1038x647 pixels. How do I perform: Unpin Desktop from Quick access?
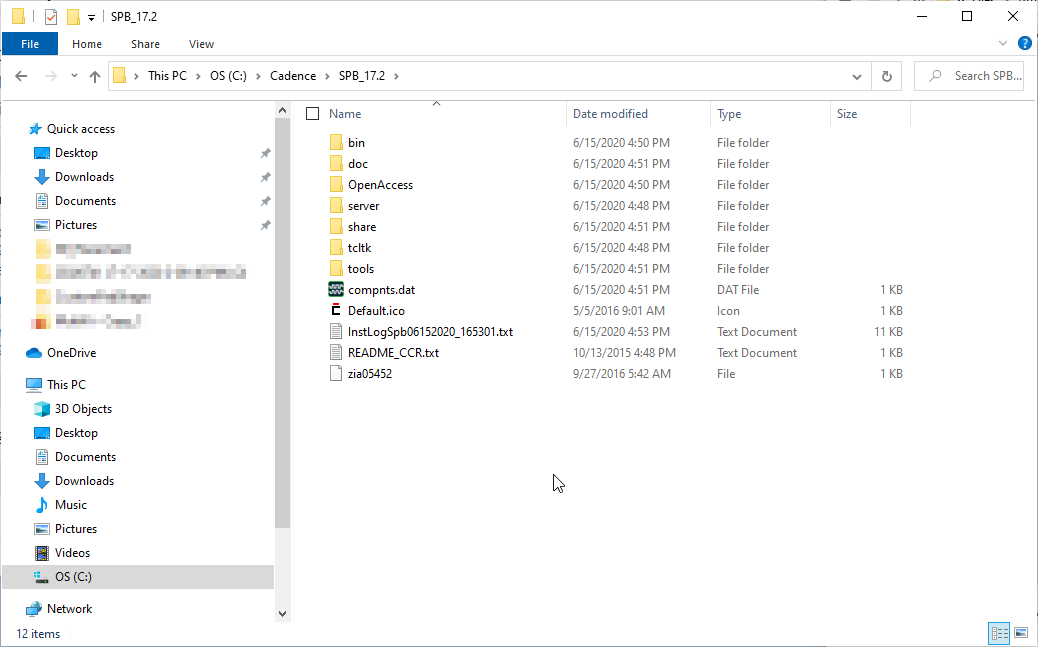[266, 152]
